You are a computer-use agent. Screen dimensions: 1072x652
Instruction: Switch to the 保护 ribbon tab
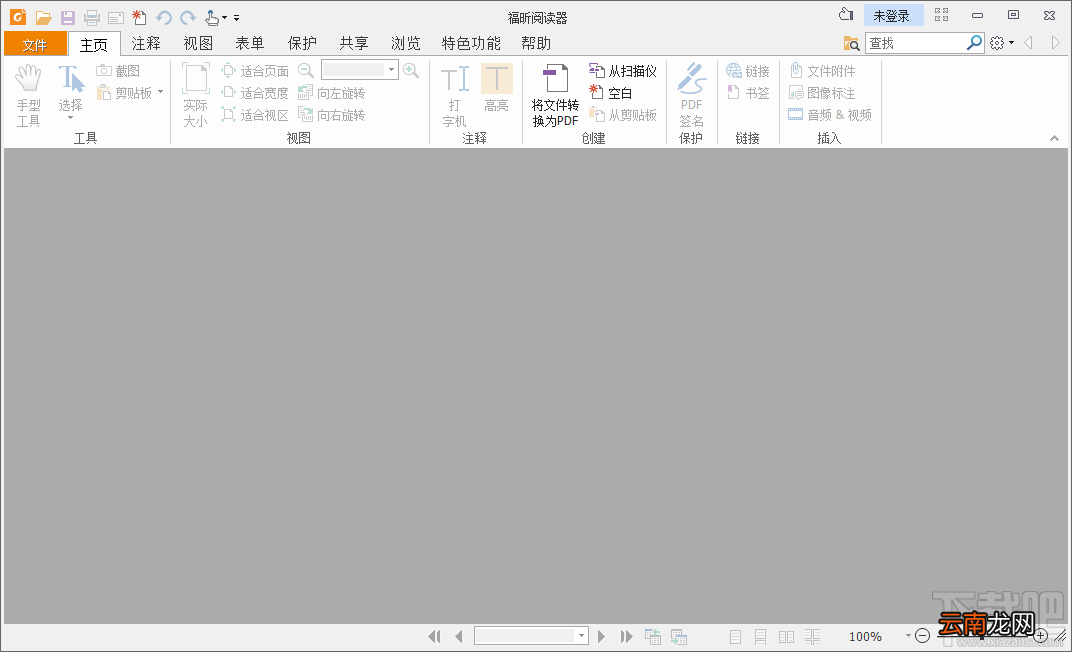302,44
